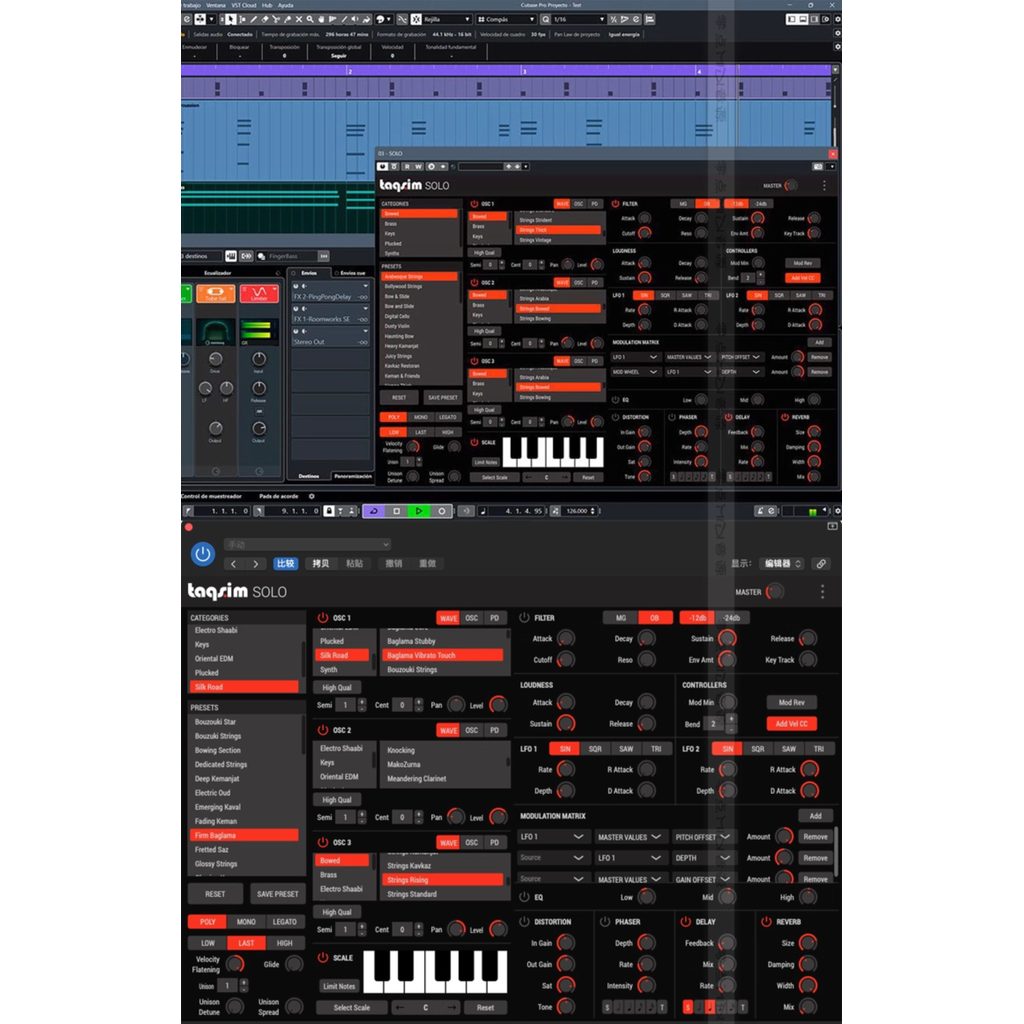Screen dimensions: 1024x1024
Task: Go to previous preset with left arrow
Action: coord(234,564)
